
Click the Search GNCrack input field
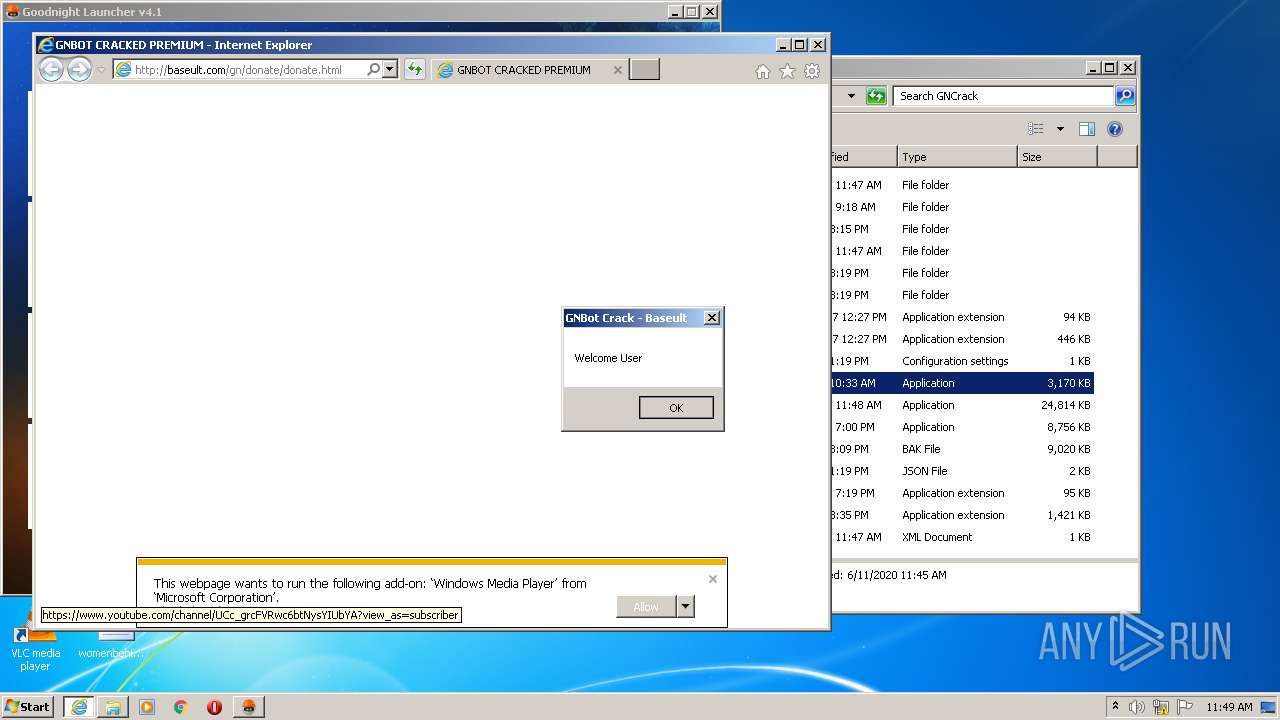pyautogui.click(x=1003, y=96)
